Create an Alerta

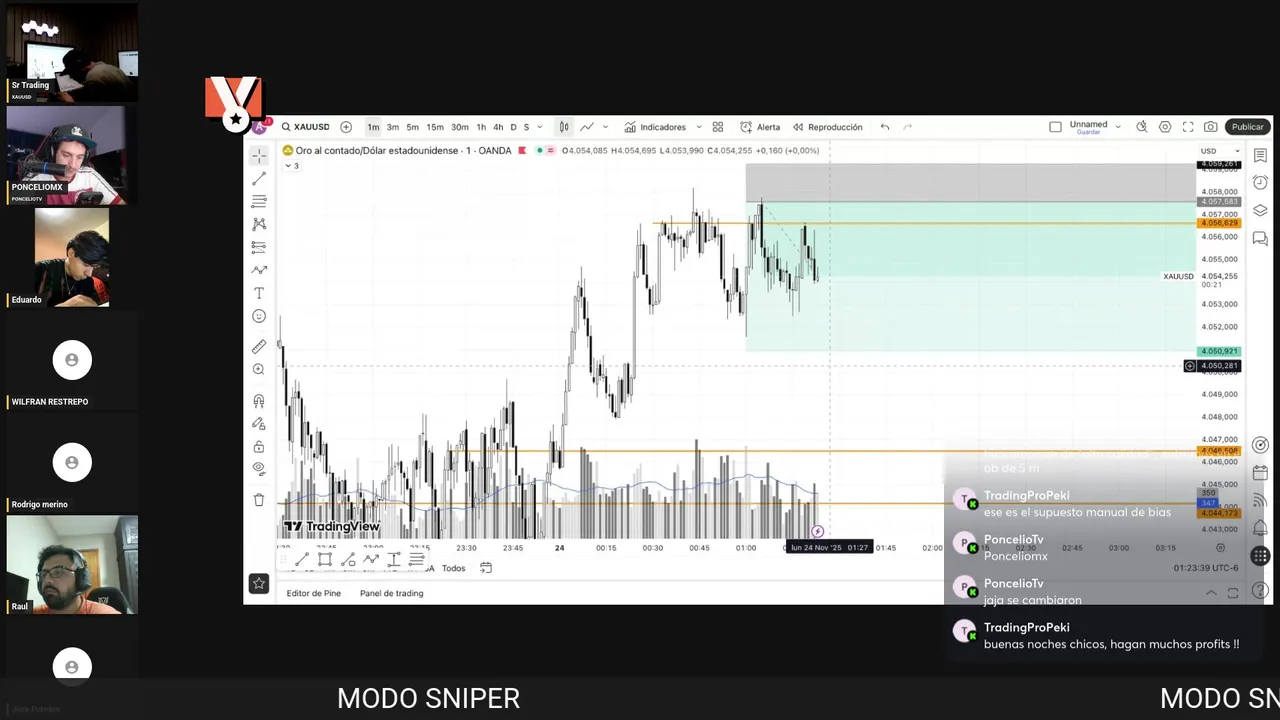(x=760, y=127)
